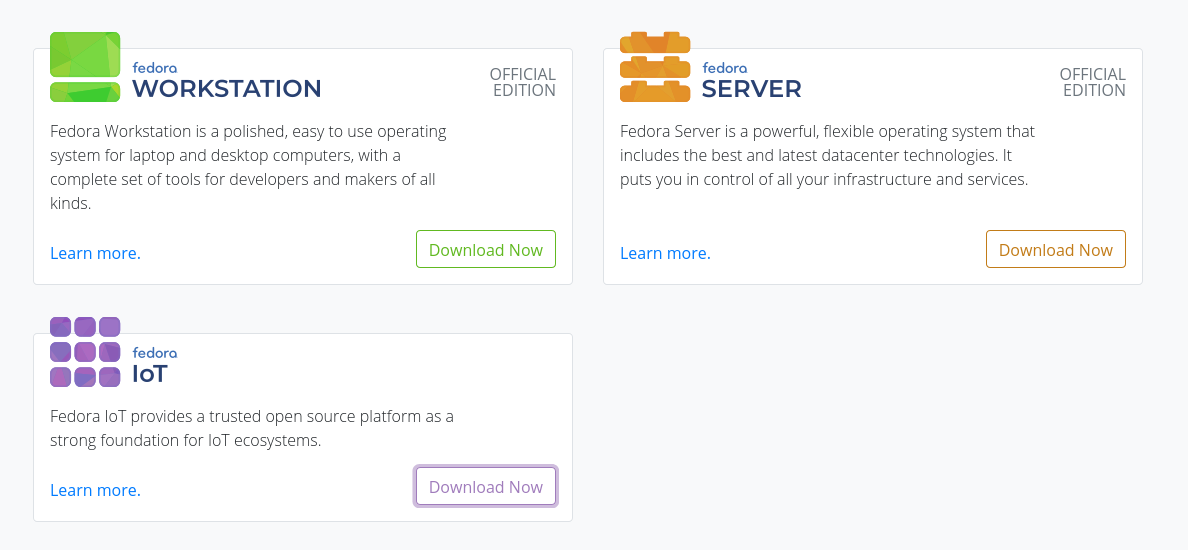Click the green Fedora Workstation logo icon

click(x=85, y=67)
